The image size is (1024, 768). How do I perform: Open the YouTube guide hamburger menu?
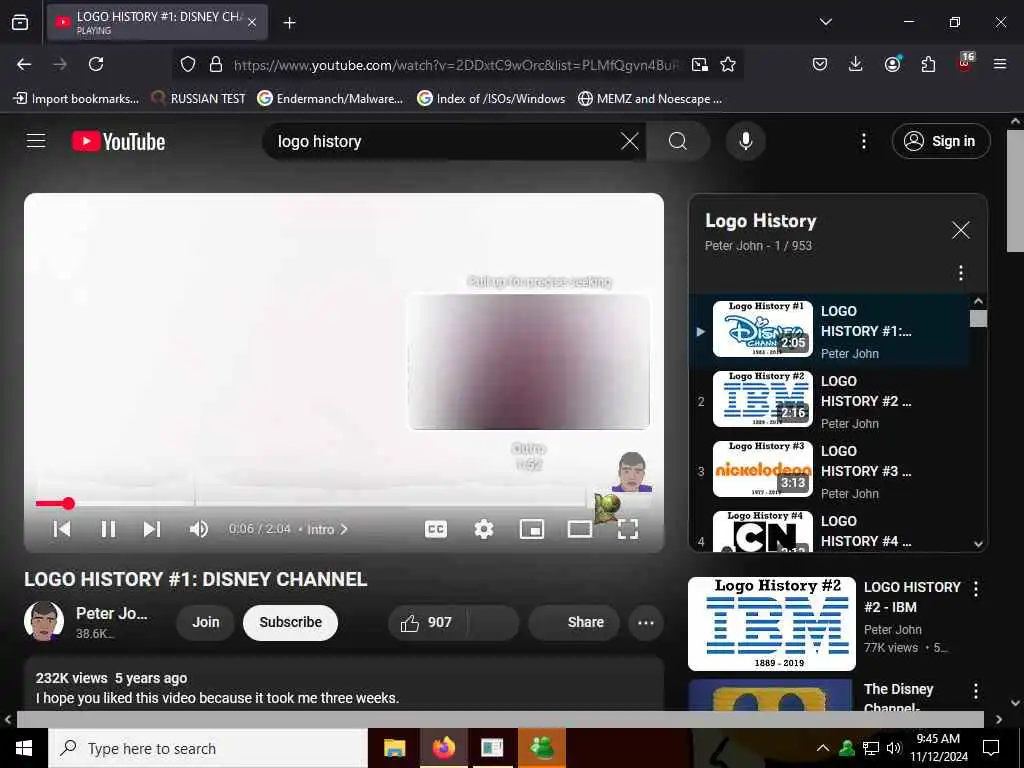[36, 141]
